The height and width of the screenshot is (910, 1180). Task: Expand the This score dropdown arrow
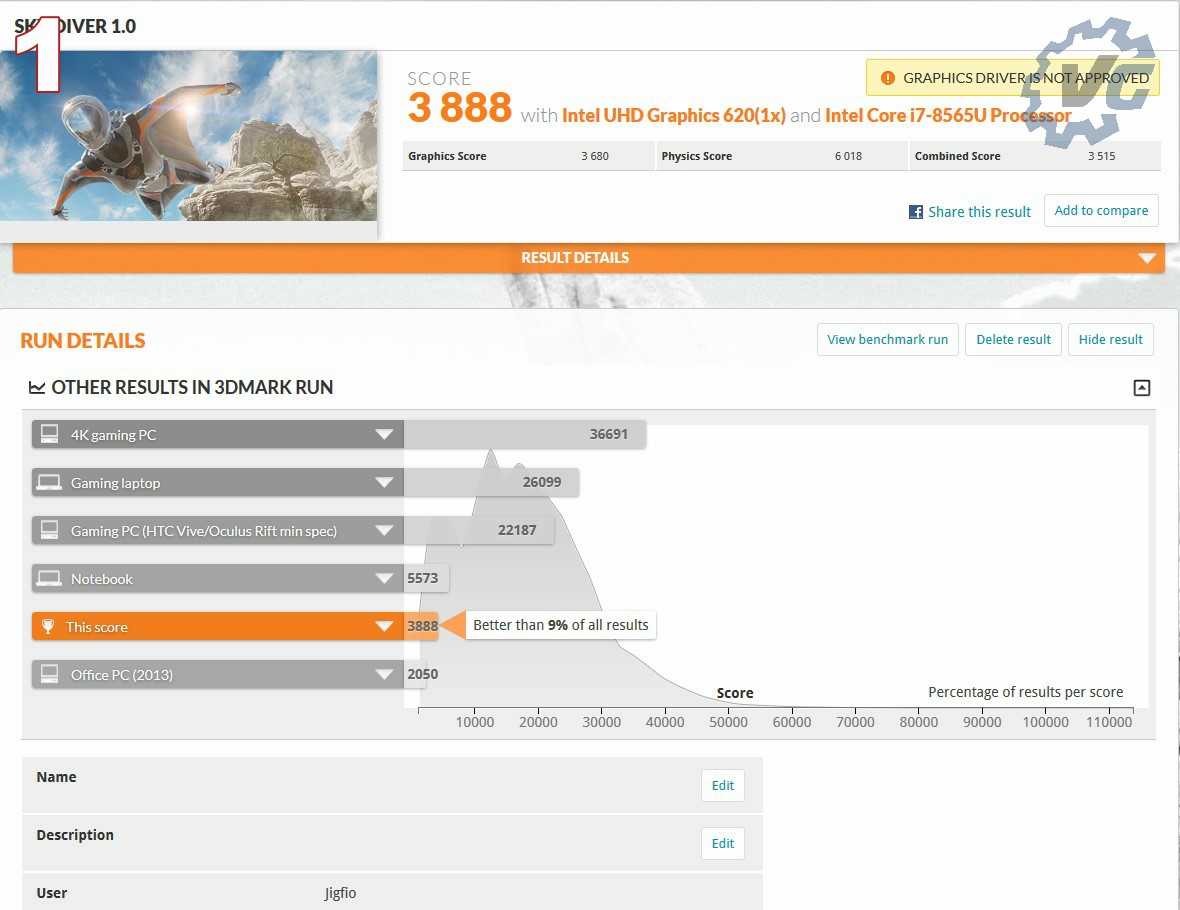385,626
